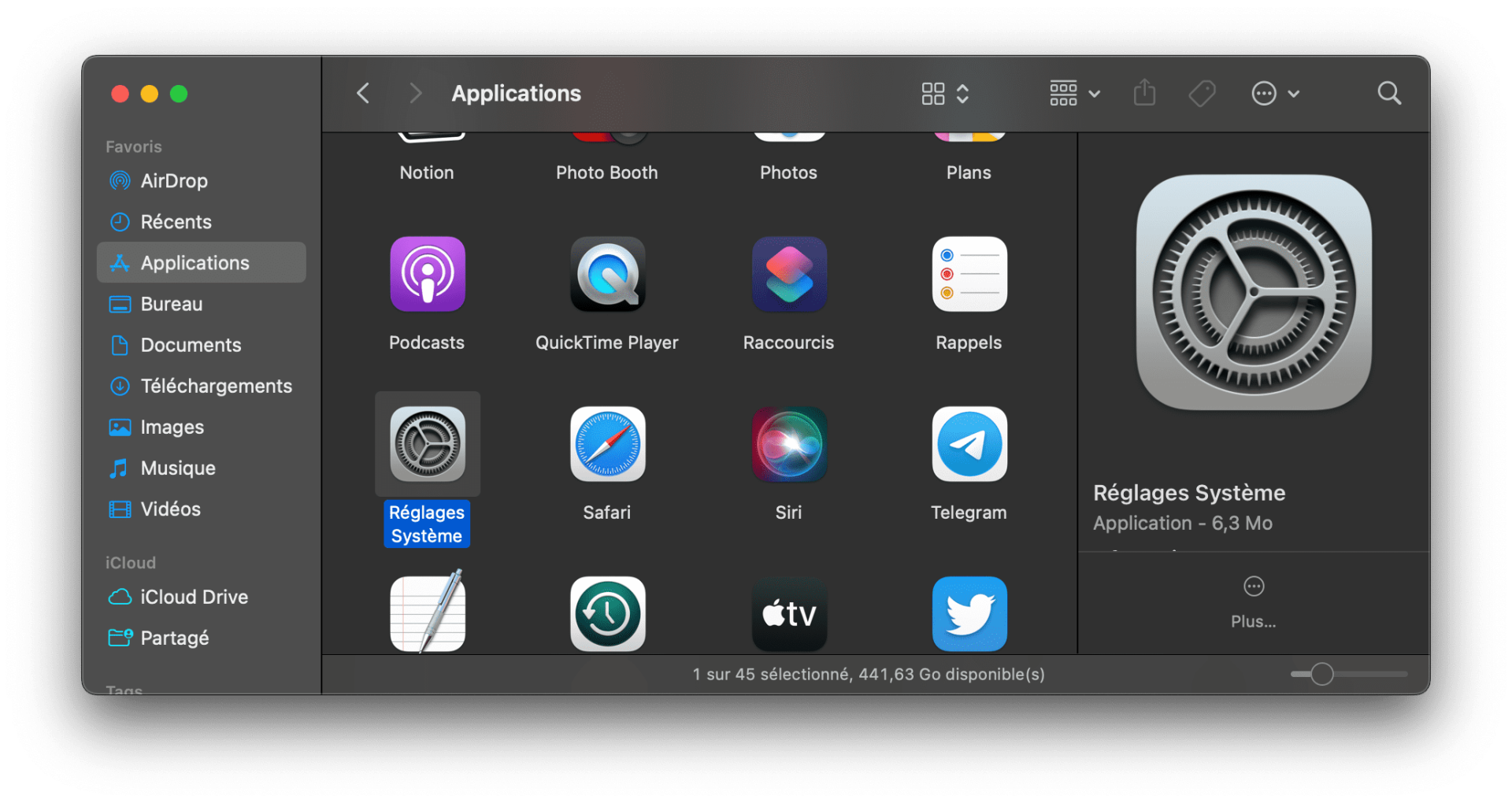Click the "Application - 6,3 Mo" info text
This screenshot has width=1512, height=803.
tap(1183, 523)
